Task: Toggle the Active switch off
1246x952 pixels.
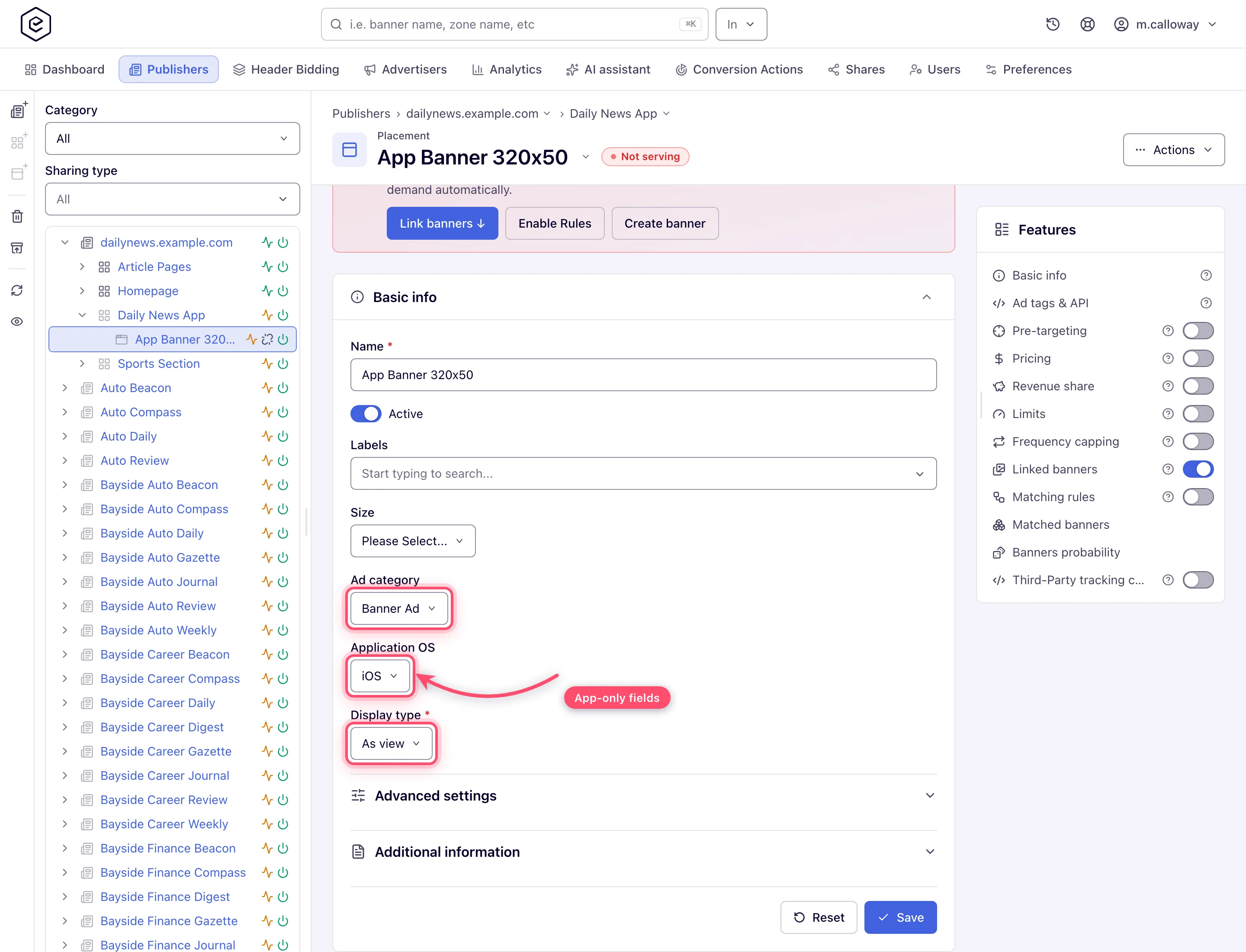Action: point(366,414)
